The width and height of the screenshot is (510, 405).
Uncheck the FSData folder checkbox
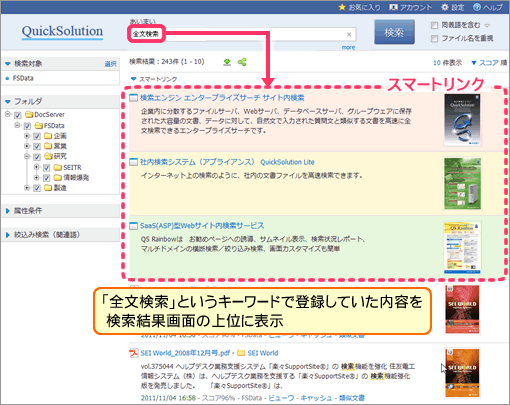tap(27, 126)
